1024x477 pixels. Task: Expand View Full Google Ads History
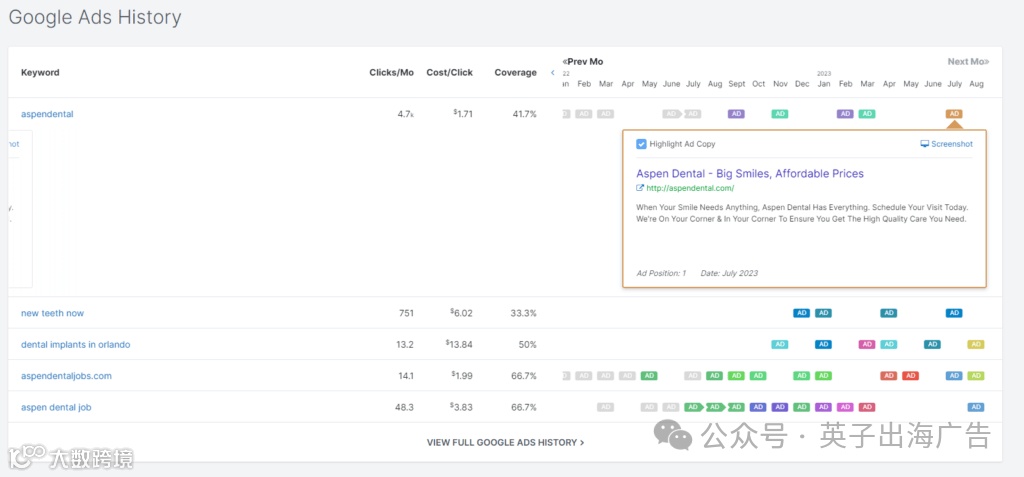[505, 442]
